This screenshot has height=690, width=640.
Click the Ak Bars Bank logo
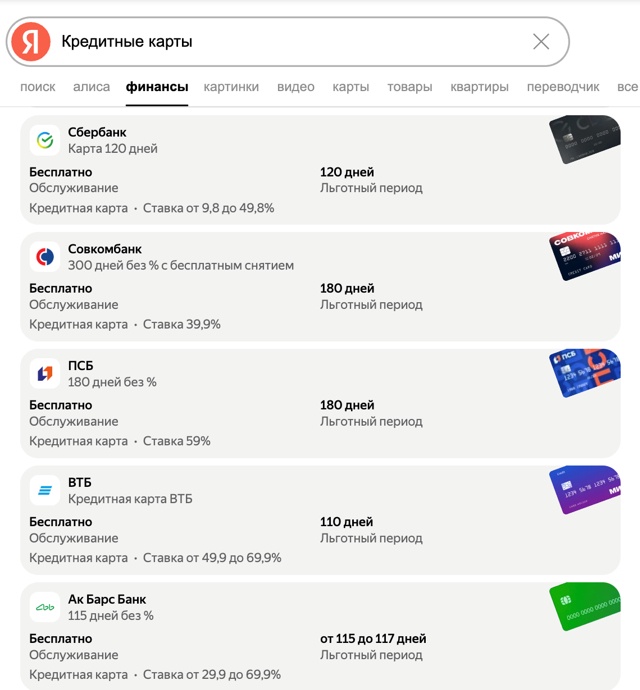tap(45, 607)
